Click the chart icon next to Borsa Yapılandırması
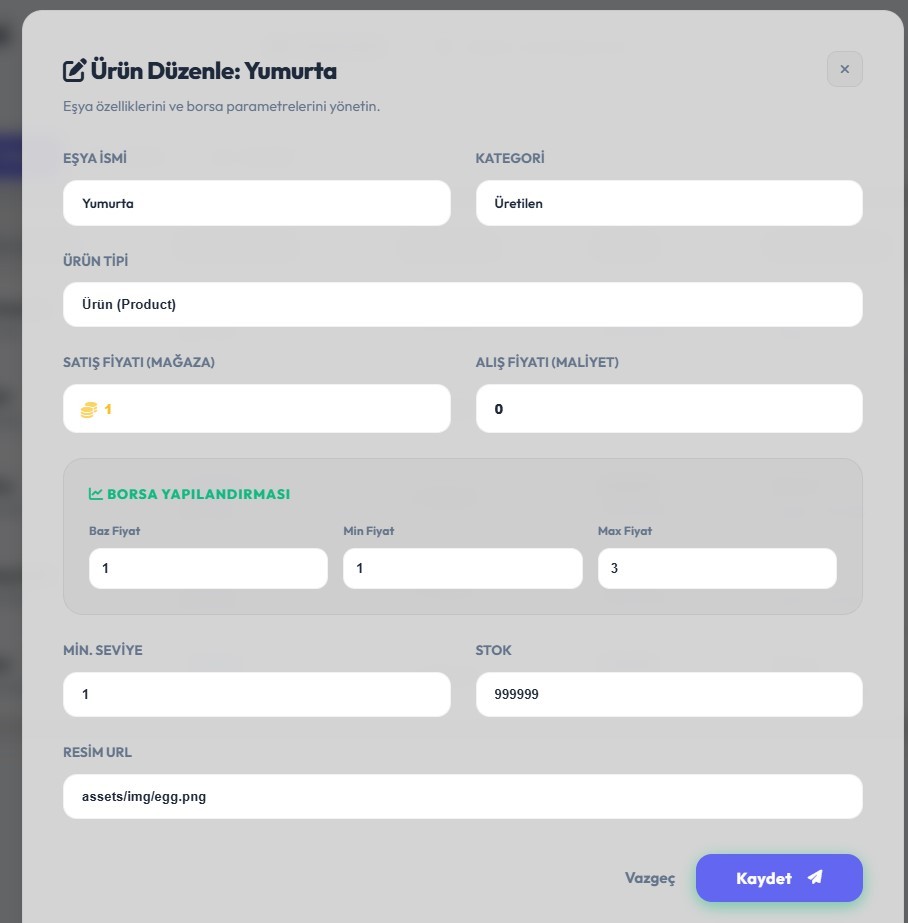The height and width of the screenshot is (923, 908). 96,494
